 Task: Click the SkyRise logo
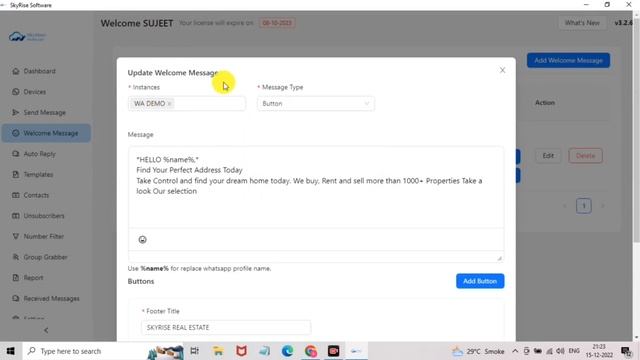click(27, 37)
